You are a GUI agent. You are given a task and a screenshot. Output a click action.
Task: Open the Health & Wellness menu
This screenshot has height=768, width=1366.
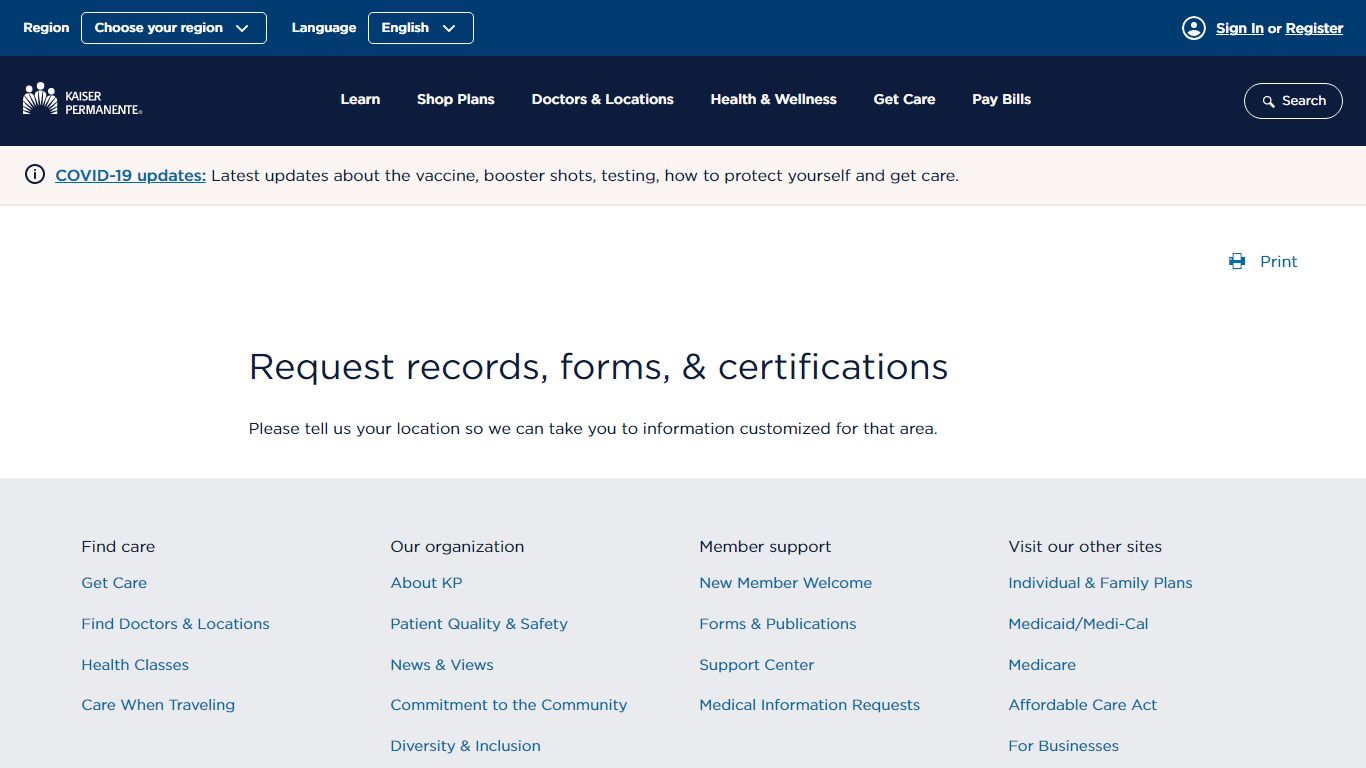click(774, 99)
